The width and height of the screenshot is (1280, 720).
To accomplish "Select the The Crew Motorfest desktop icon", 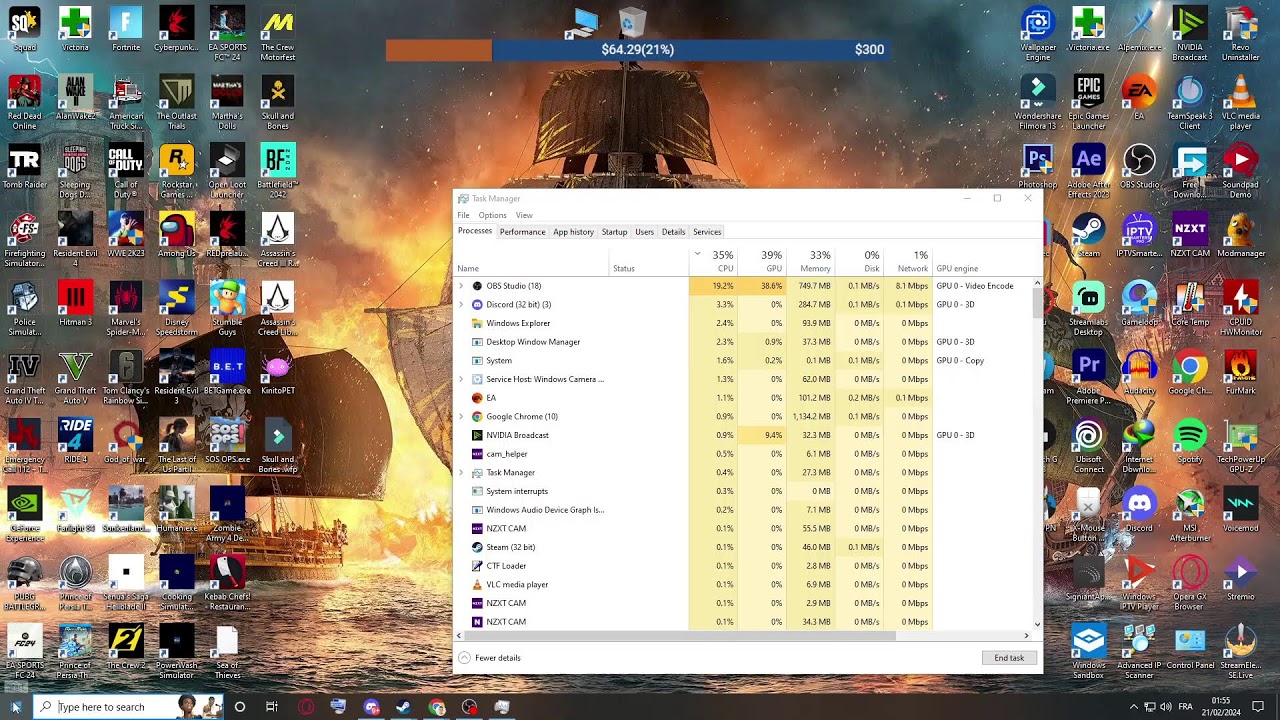I will (x=278, y=33).
